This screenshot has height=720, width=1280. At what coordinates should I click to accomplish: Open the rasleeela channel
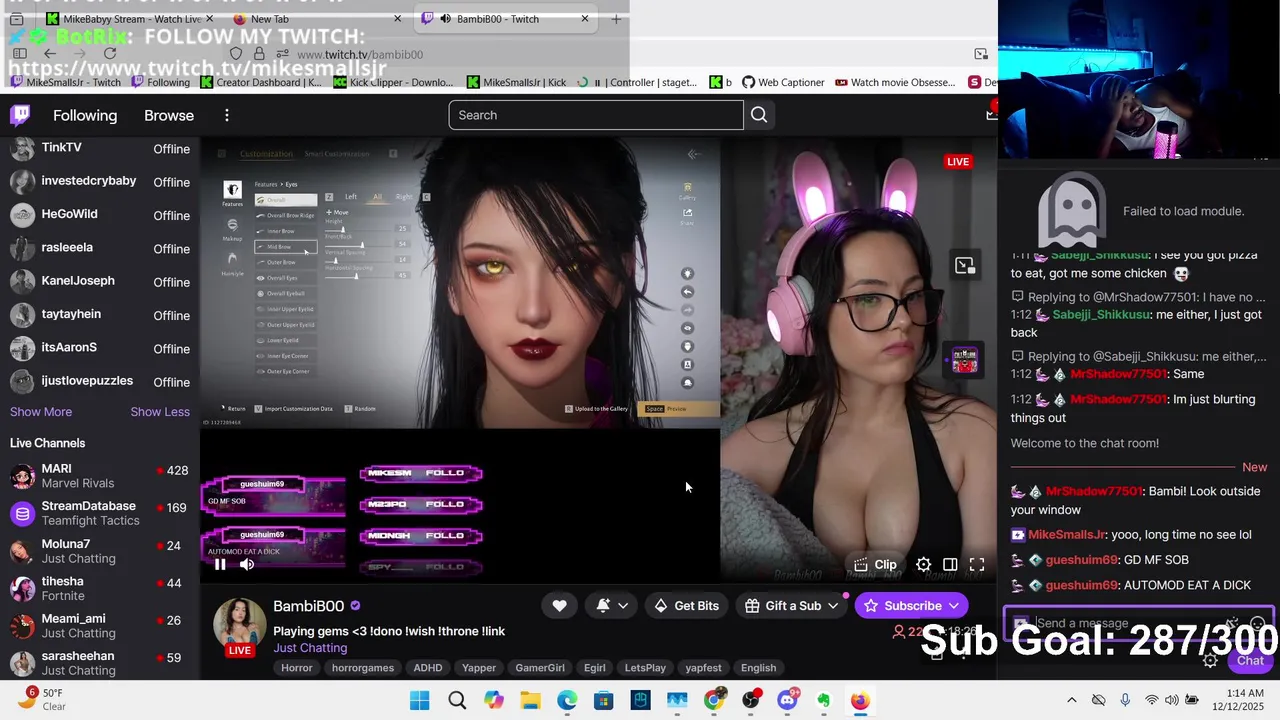coord(100,248)
